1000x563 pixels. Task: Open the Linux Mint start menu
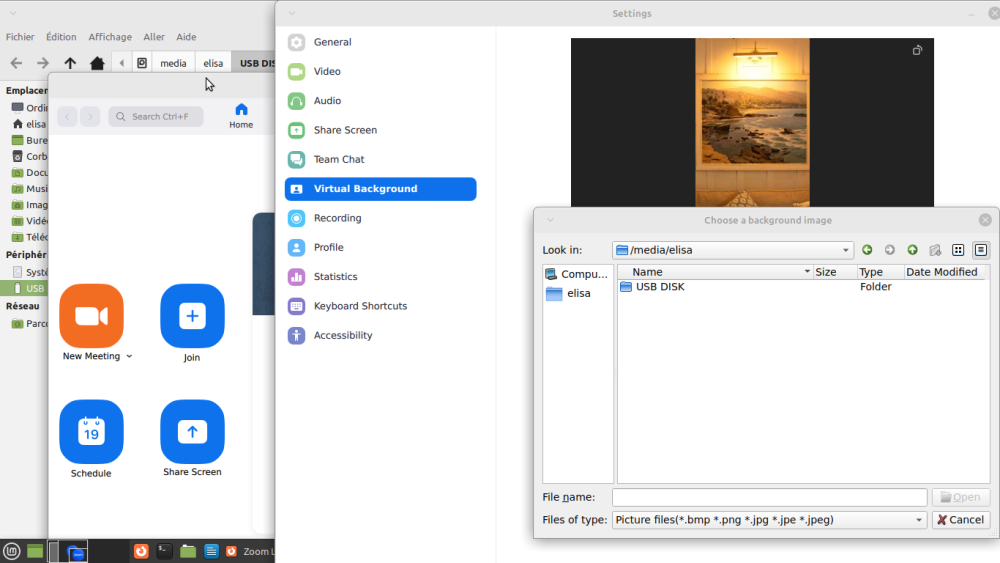tap(11, 551)
